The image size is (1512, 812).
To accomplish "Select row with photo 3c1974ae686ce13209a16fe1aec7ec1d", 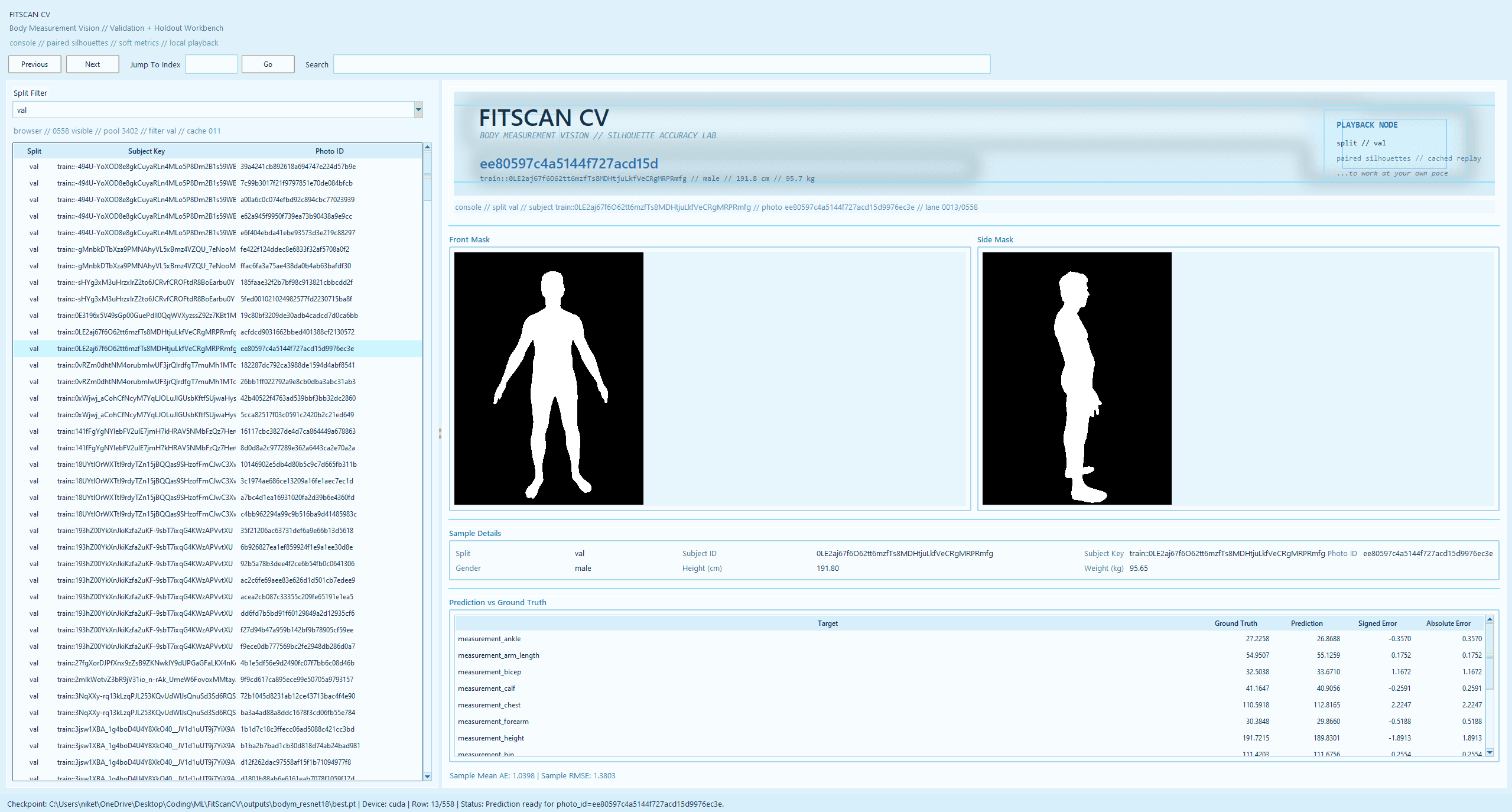I will [217, 481].
